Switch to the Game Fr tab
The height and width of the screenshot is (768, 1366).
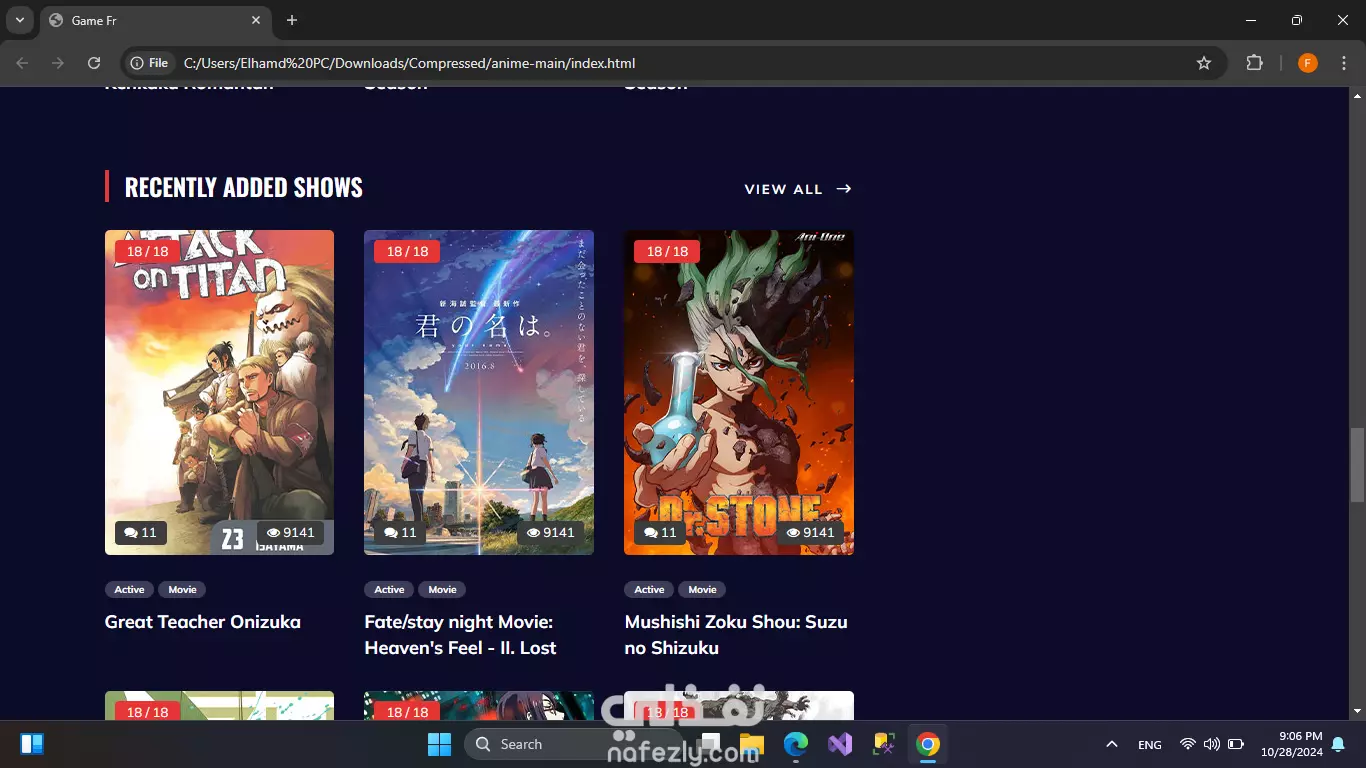(x=155, y=20)
